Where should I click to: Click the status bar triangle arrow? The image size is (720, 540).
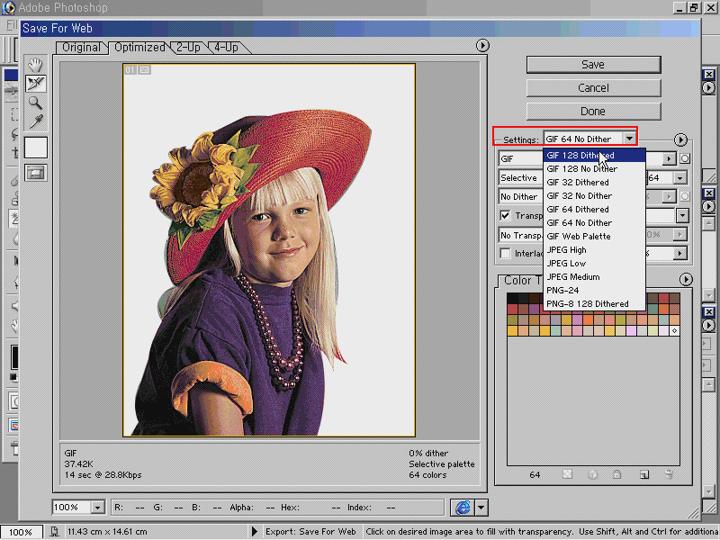254,532
